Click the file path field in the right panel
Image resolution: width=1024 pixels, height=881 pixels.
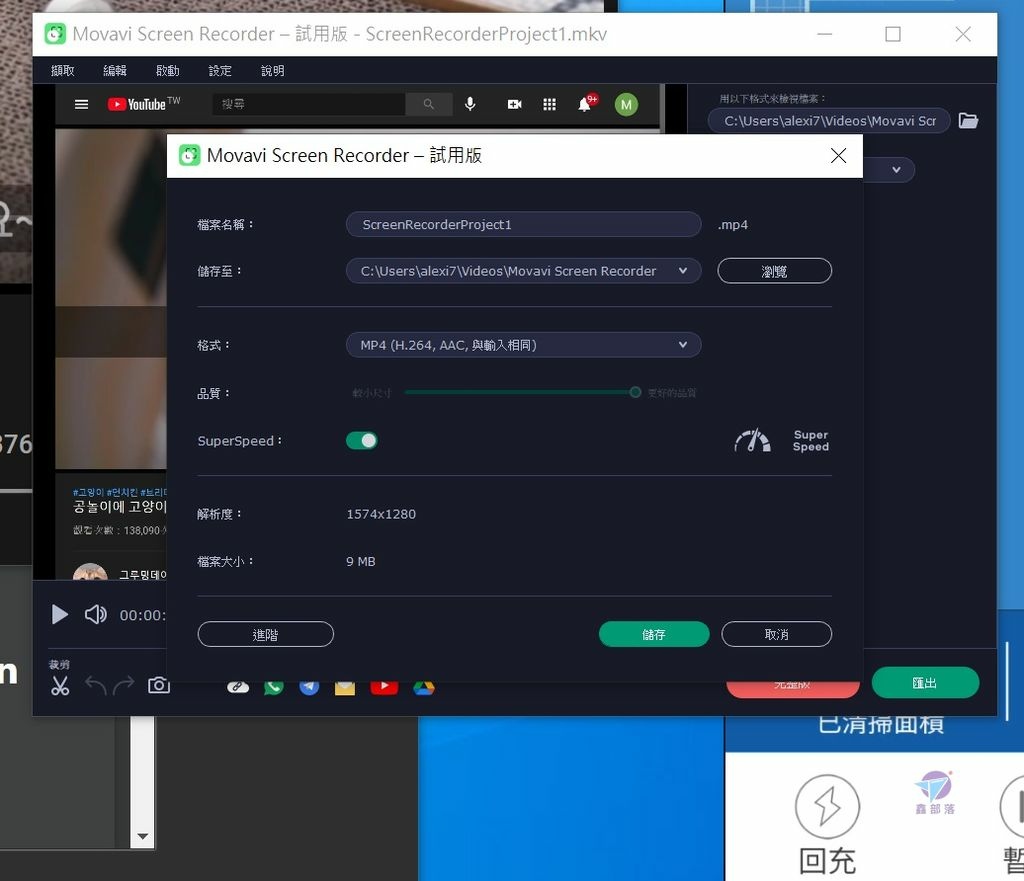829,121
